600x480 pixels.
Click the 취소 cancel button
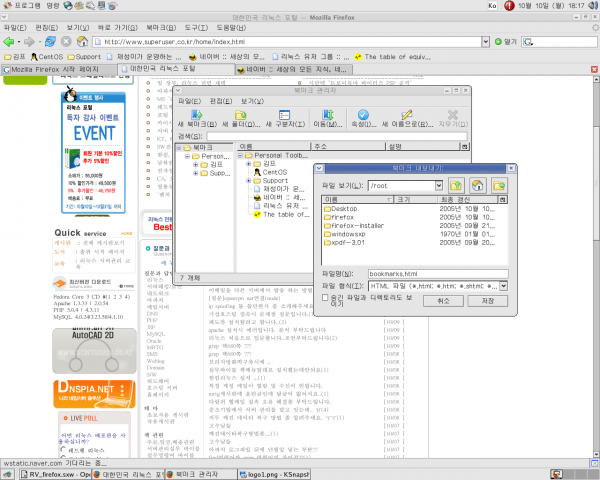coord(443,301)
